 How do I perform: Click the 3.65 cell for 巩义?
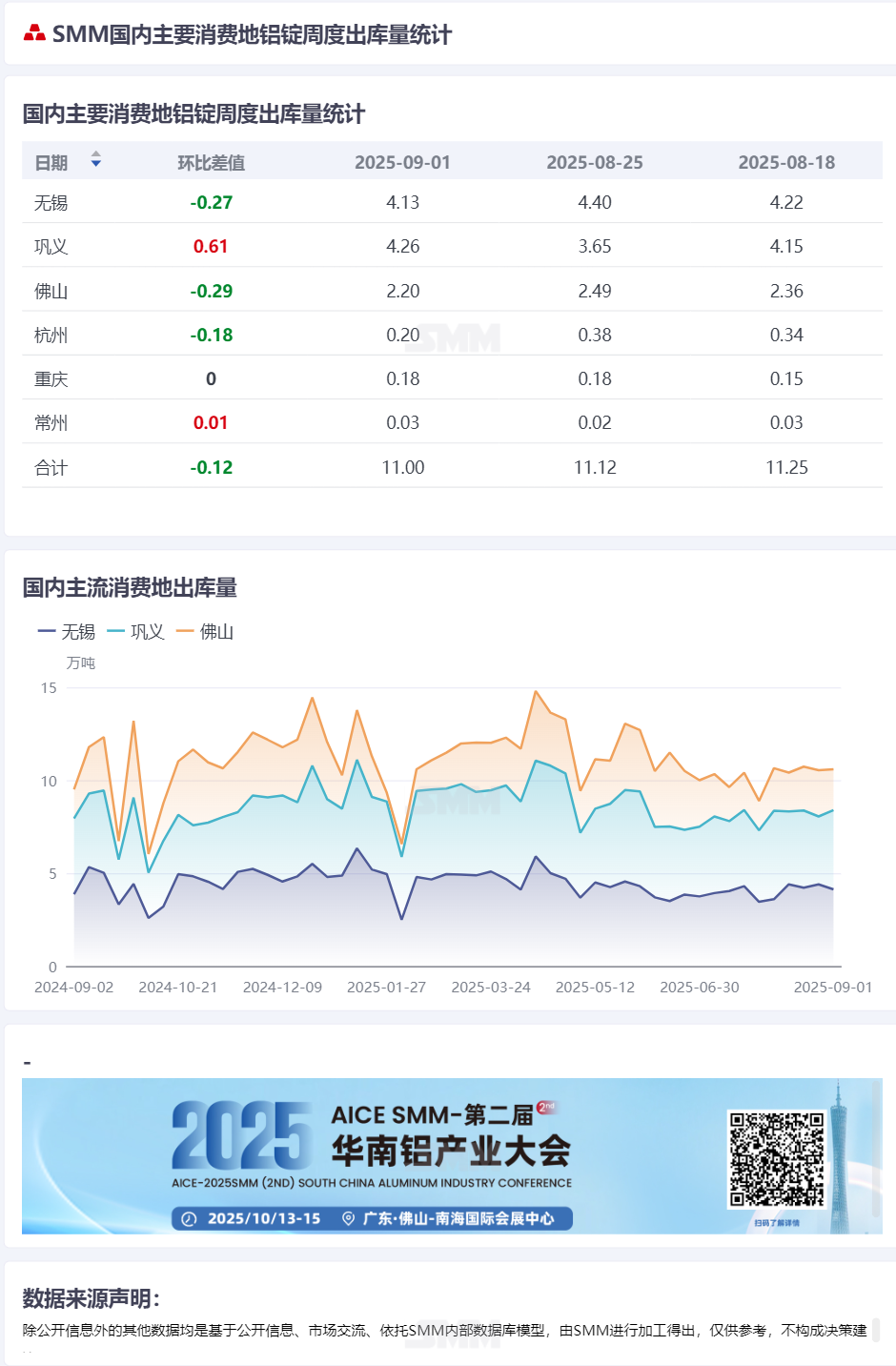click(595, 246)
